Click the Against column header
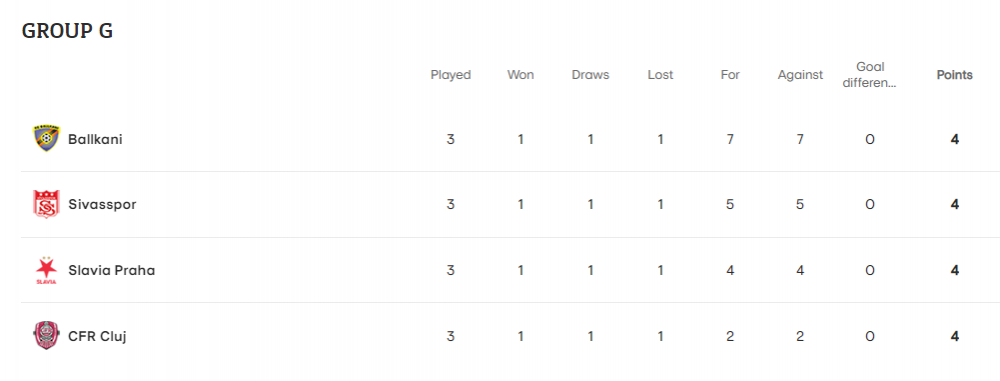Viewport: 1000px width, 381px height. (800, 75)
